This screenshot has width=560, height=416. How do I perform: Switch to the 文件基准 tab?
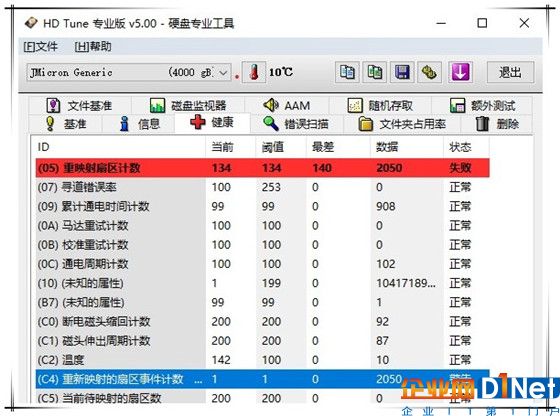coord(80,105)
